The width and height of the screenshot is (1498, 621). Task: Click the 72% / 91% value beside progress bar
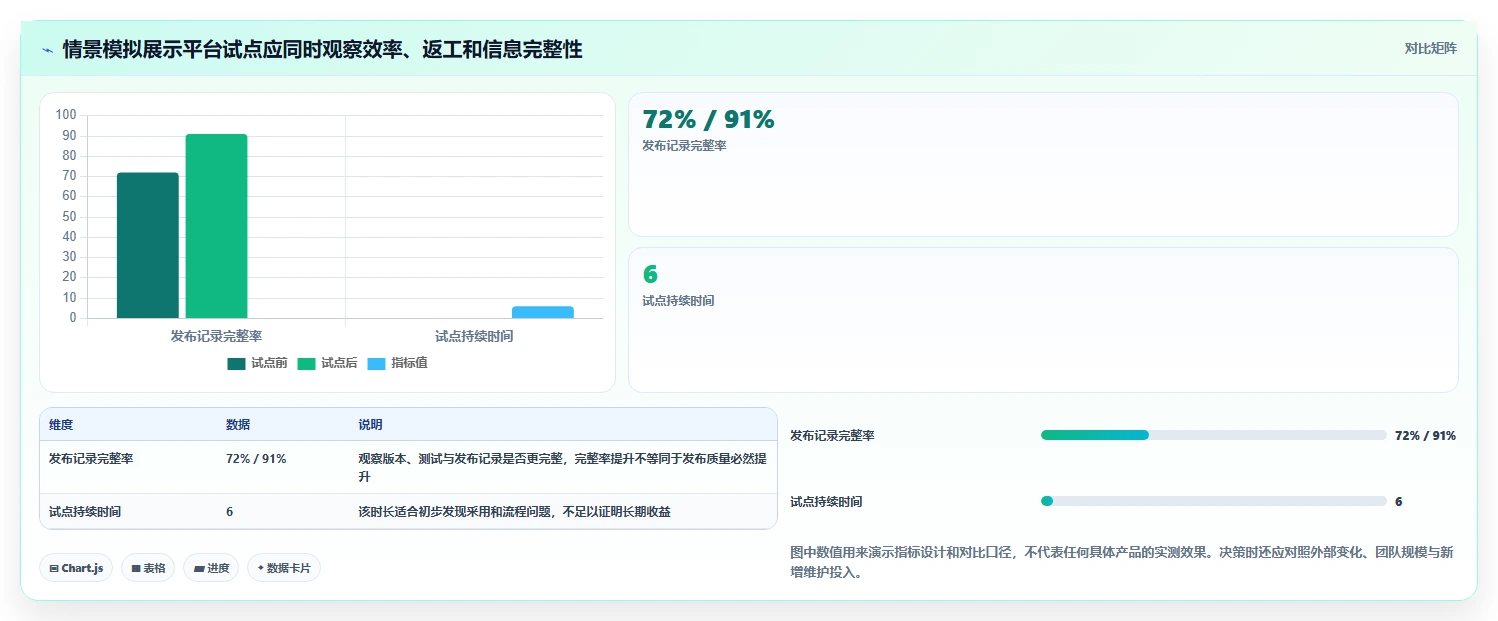pos(1425,436)
